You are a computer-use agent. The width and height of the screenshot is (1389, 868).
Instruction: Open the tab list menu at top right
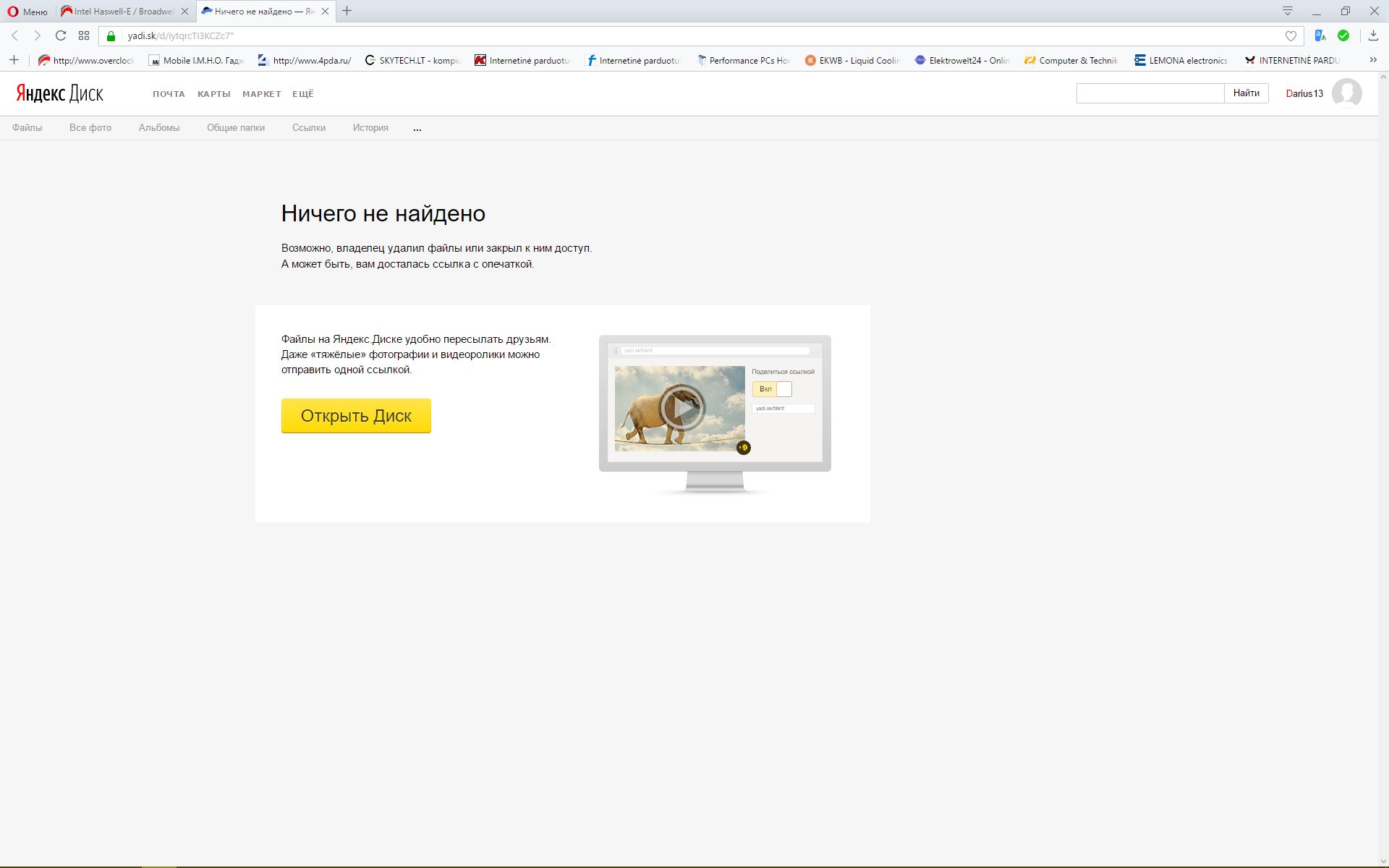(1288, 11)
